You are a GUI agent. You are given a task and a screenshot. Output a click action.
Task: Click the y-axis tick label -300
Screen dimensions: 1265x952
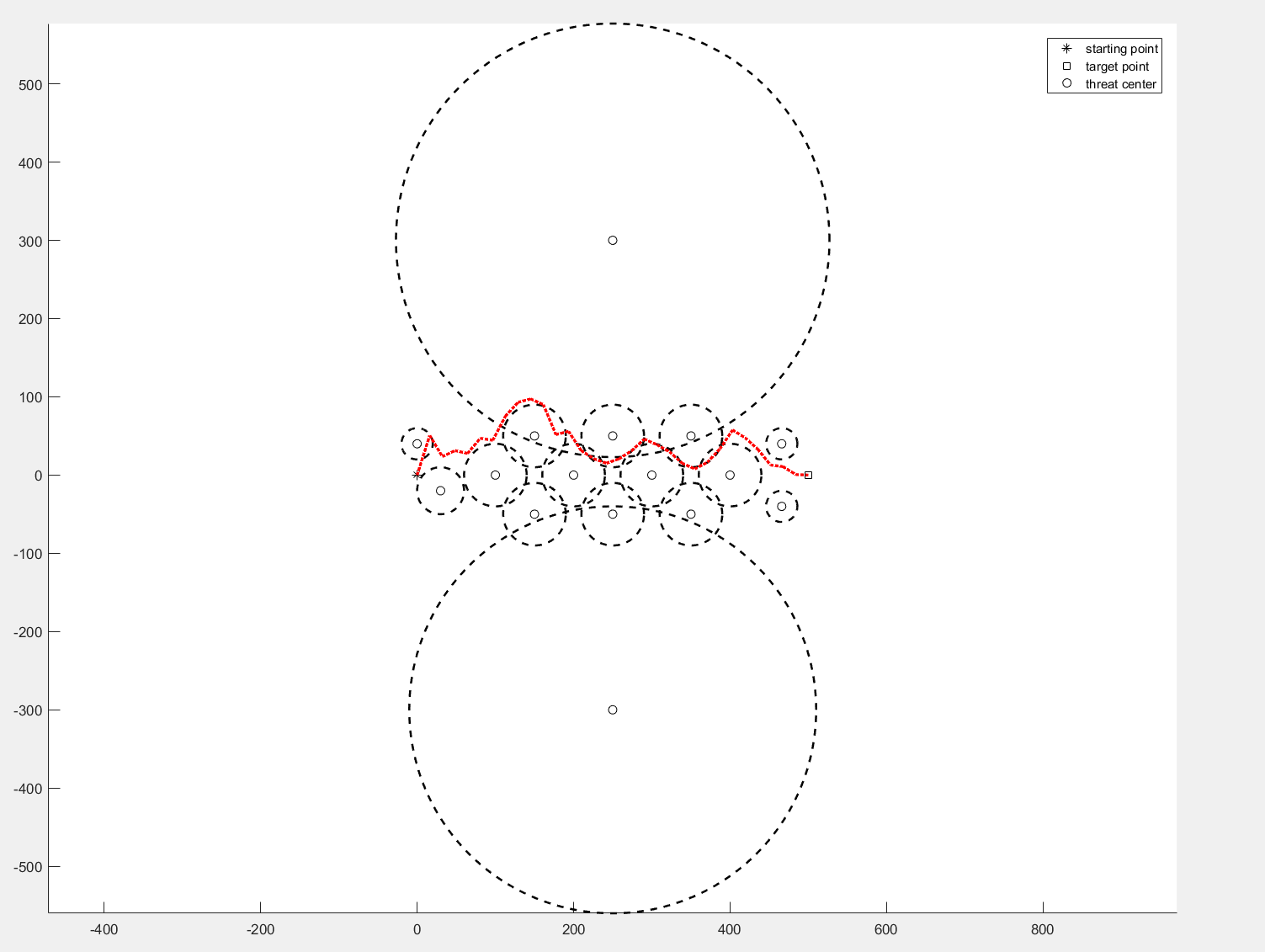pyautogui.click(x=28, y=710)
